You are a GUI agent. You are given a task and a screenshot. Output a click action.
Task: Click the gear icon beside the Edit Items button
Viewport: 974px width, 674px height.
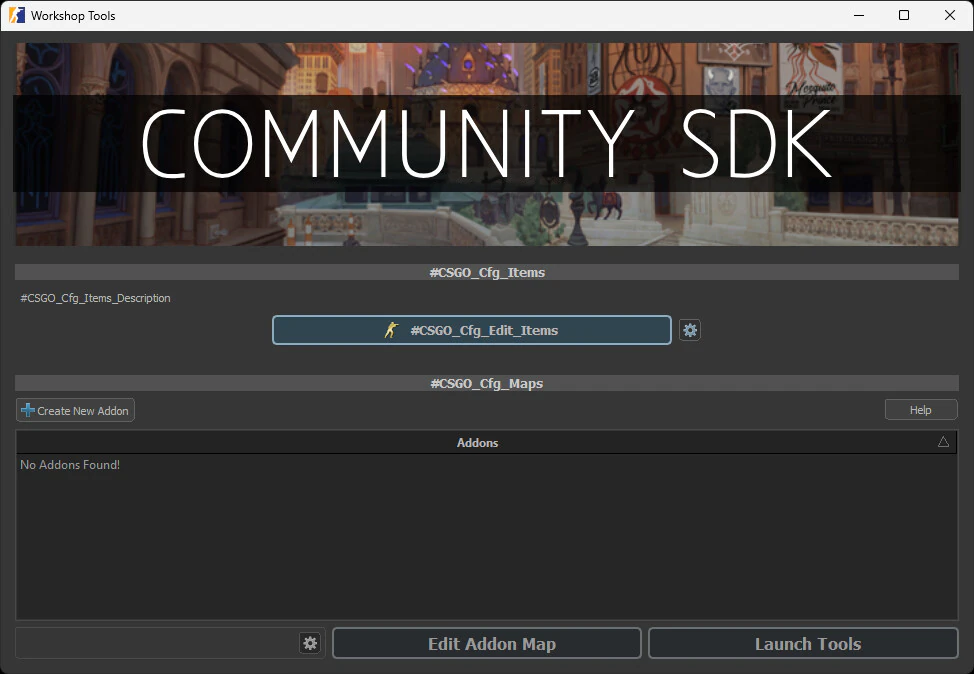click(689, 330)
